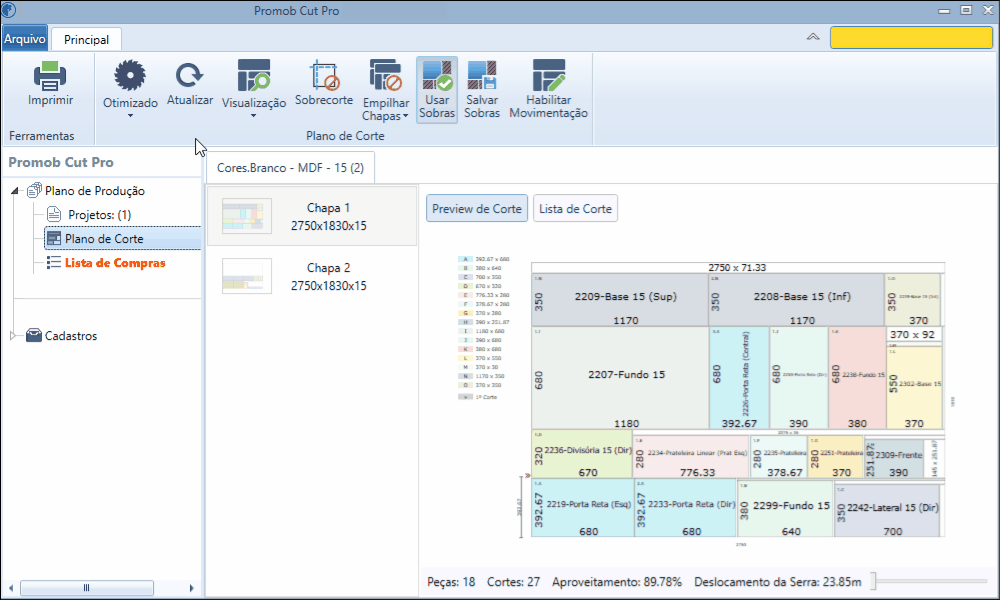Viewport: 1000px width, 600px height.
Task: Click the left panel scrollbar right arrow
Action: click(x=191, y=587)
